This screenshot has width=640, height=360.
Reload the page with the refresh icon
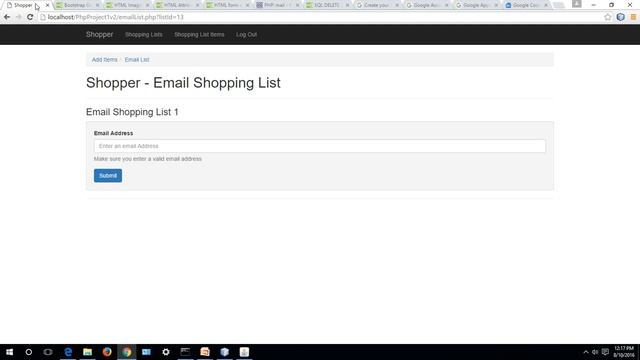coord(30,17)
